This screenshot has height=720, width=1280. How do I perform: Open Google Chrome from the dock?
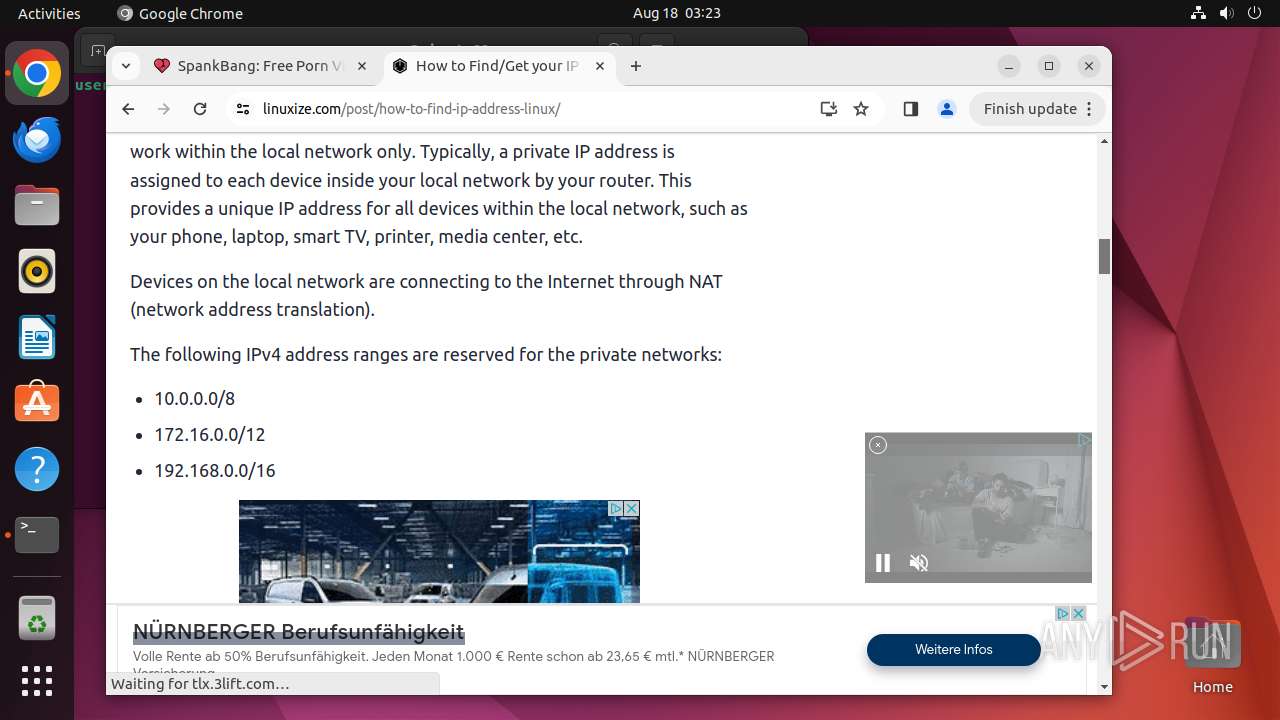(x=37, y=74)
